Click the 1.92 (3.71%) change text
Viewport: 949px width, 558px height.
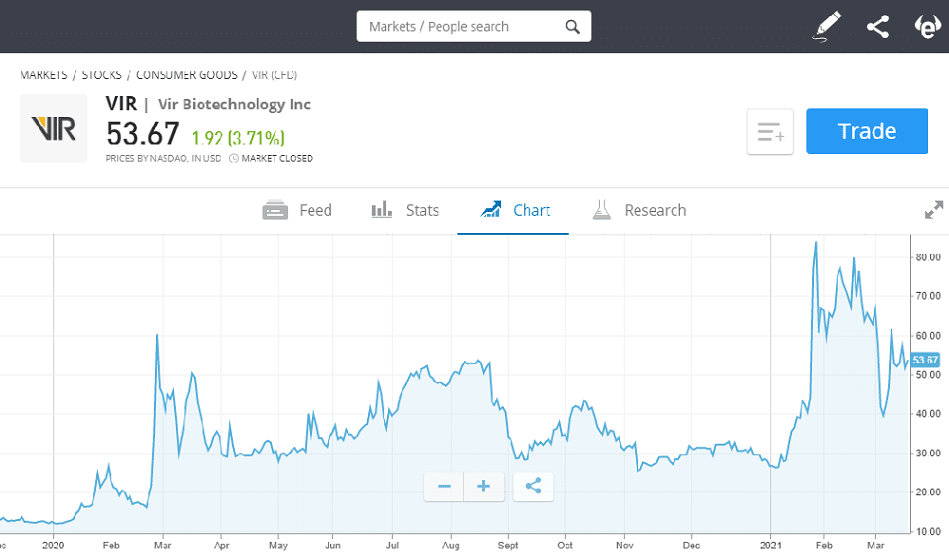[x=238, y=138]
